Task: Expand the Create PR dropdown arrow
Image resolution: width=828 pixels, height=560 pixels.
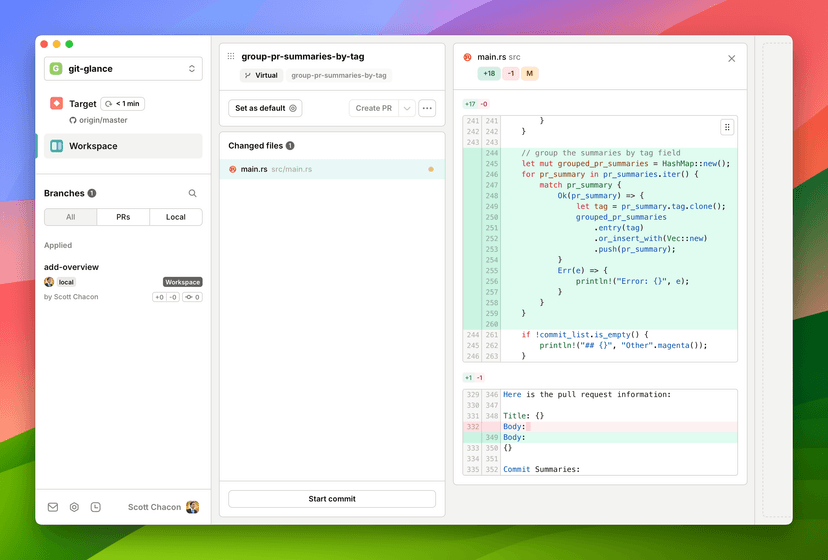Action: click(x=407, y=108)
